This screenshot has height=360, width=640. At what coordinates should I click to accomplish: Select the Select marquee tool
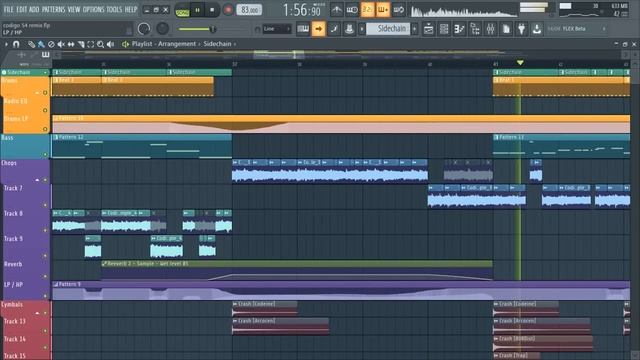(x=91, y=44)
